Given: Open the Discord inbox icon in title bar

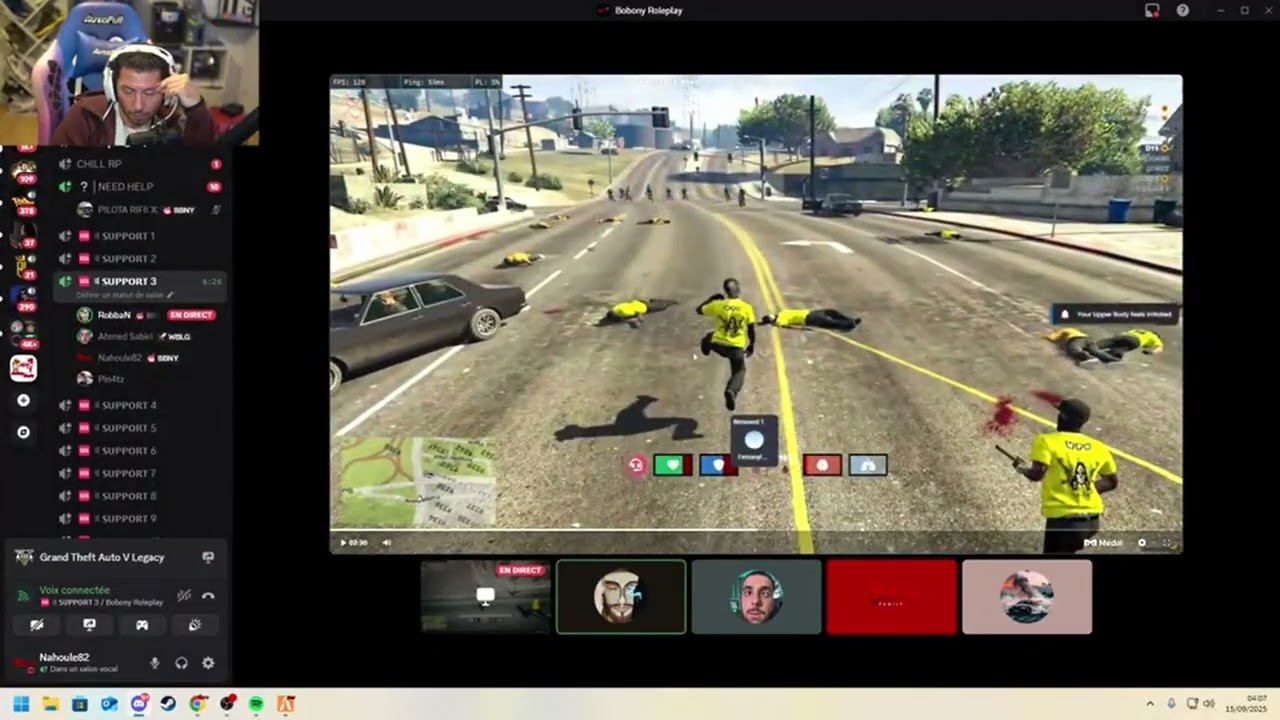Looking at the screenshot, I should 1152,10.
